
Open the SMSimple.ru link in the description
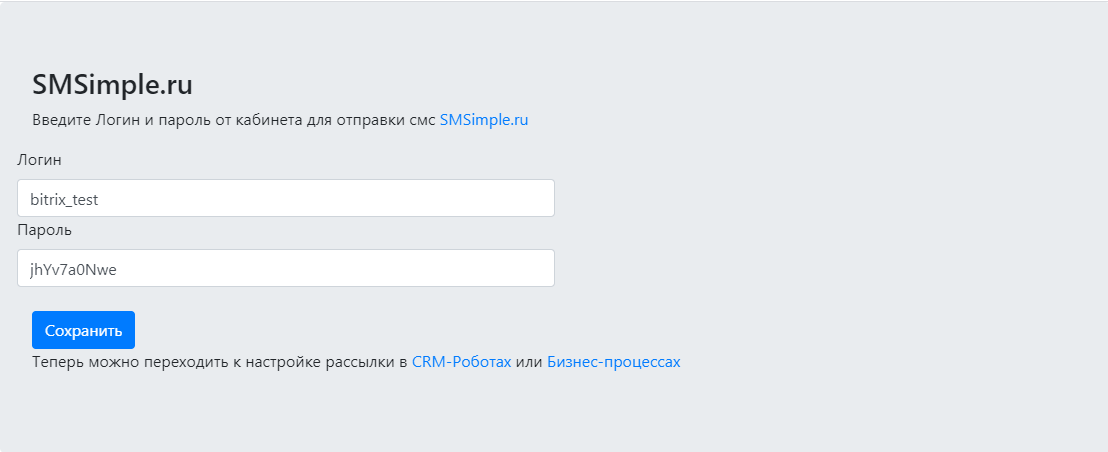(483, 120)
